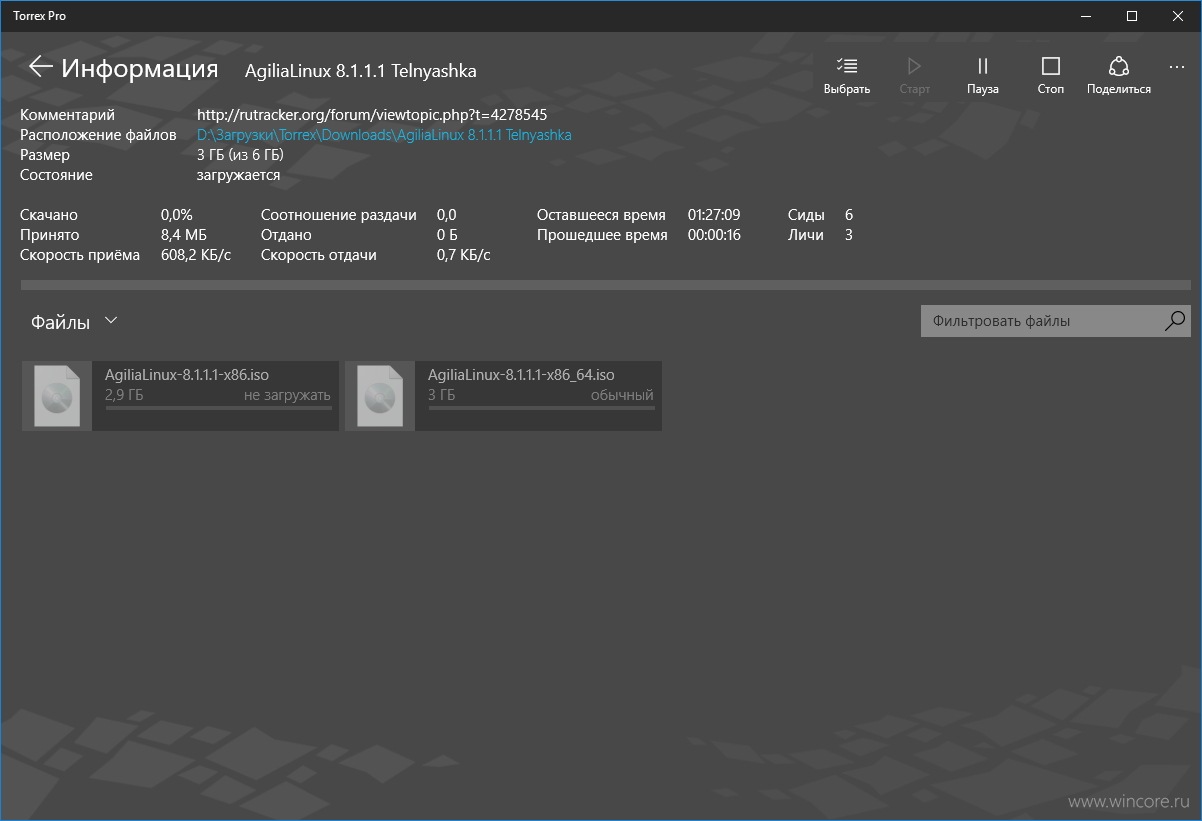Screen dimensions: 1202x821
Task: Share the torrent via Поделиться
Action: 1119,66
